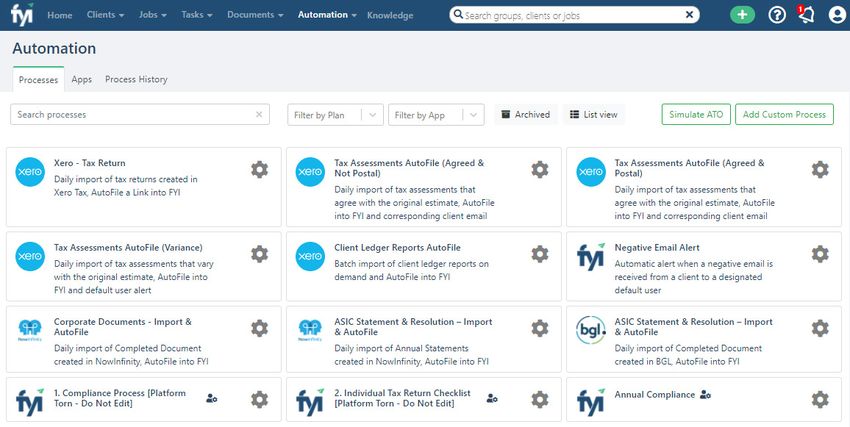Switch to List view layout
The width and height of the screenshot is (850, 427).
pos(594,114)
